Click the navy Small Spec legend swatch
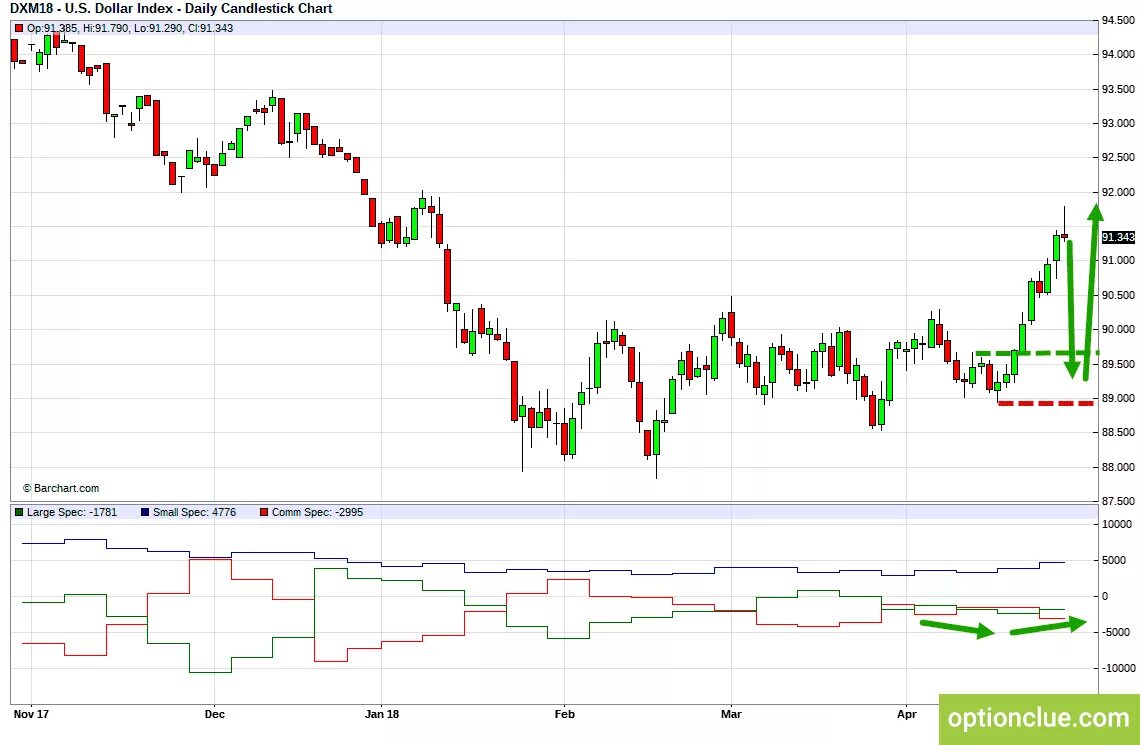Screen dimensions: 1140x745 [145, 512]
